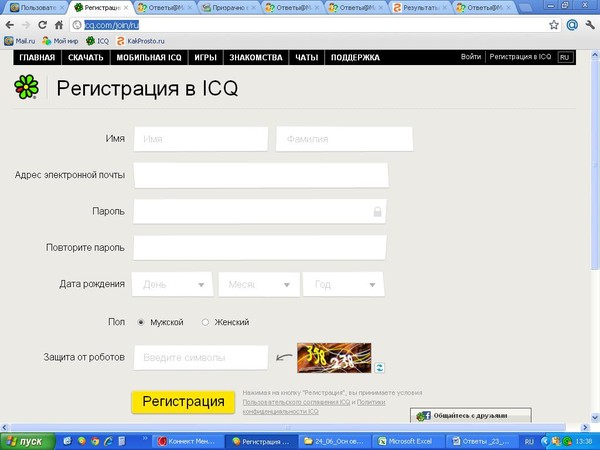
Task: Click the horizontal scrollbar left arrow
Action: (4, 427)
